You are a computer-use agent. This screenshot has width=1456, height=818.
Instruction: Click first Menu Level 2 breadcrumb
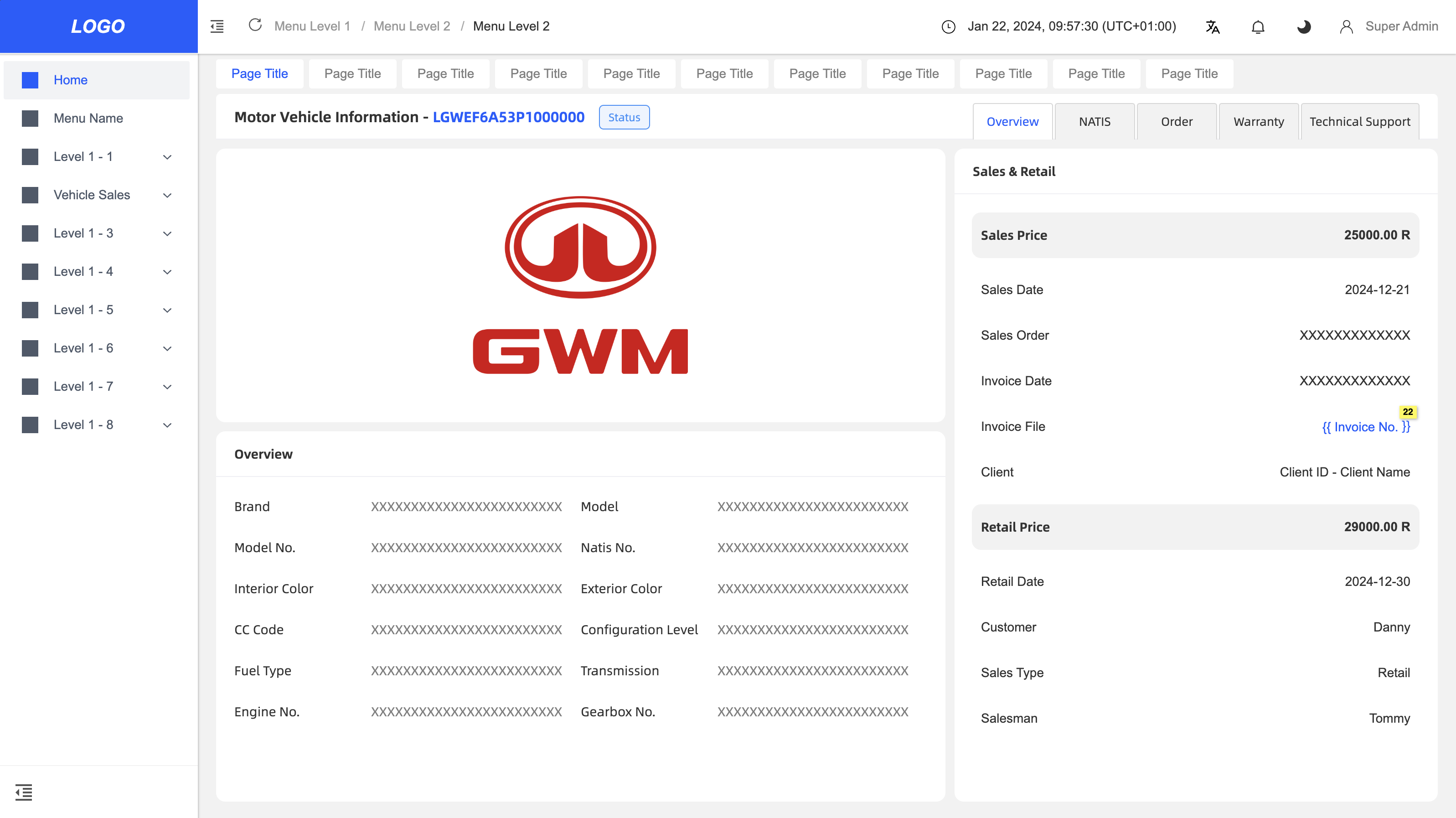(x=412, y=26)
